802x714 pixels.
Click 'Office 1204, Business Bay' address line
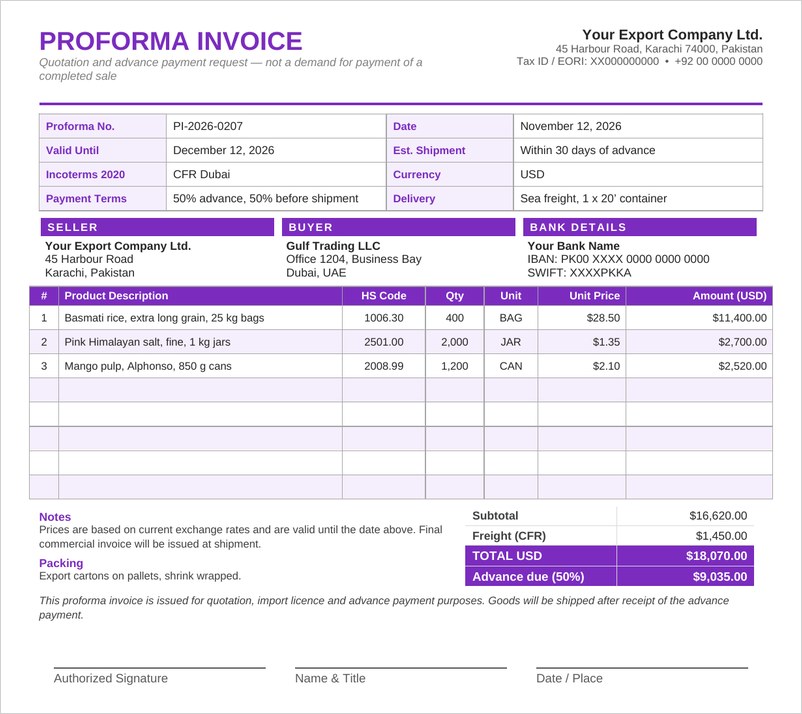pos(353,259)
